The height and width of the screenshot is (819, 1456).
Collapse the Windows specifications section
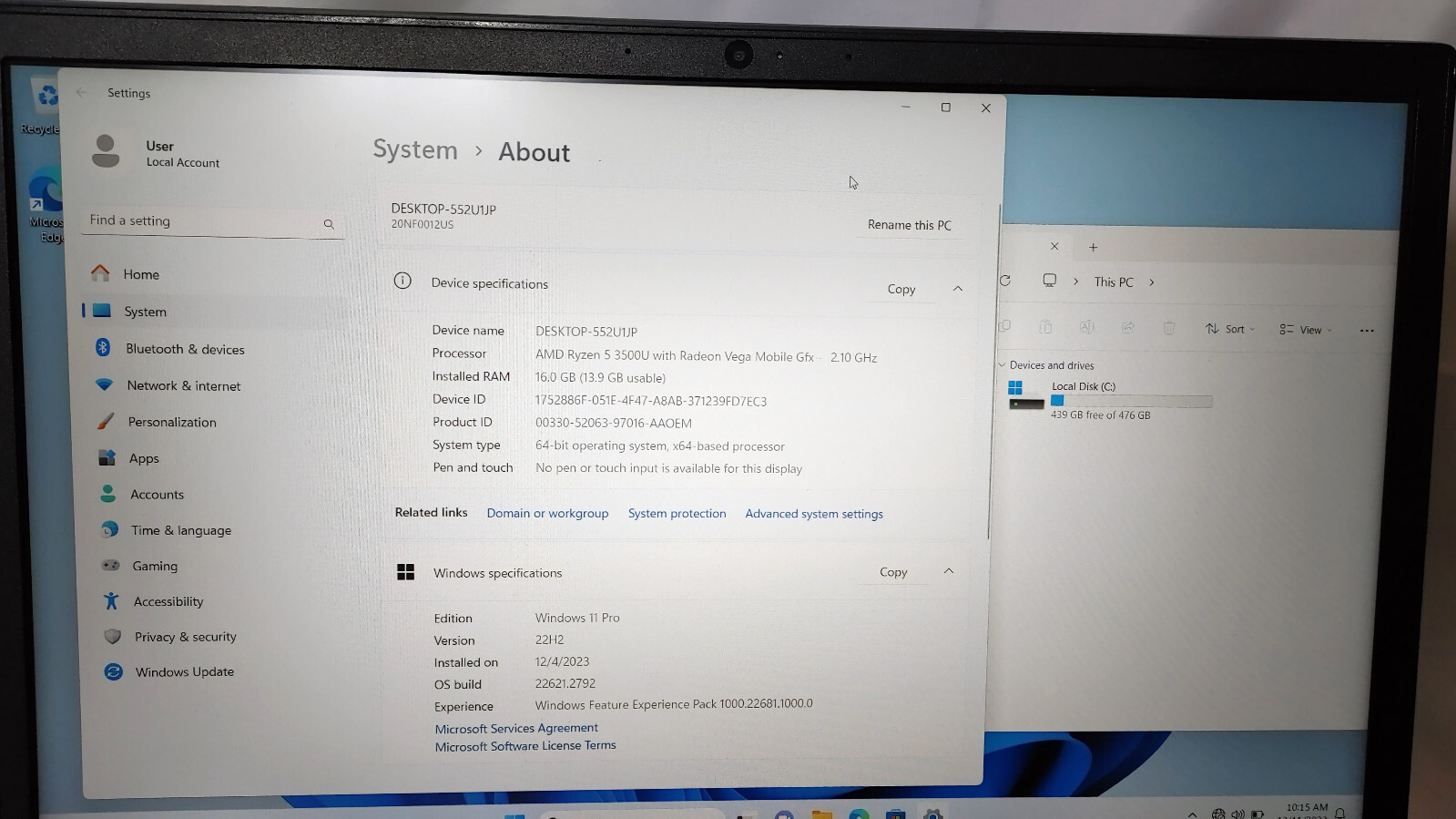click(949, 571)
